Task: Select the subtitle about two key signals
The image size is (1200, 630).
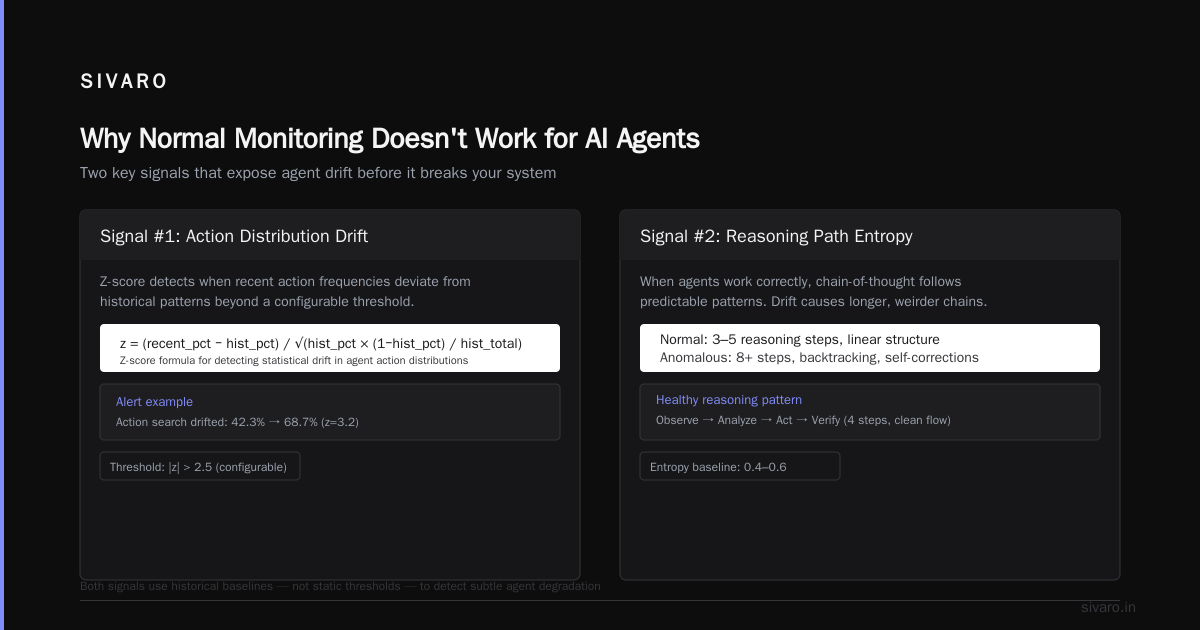Action: click(318, 173)
